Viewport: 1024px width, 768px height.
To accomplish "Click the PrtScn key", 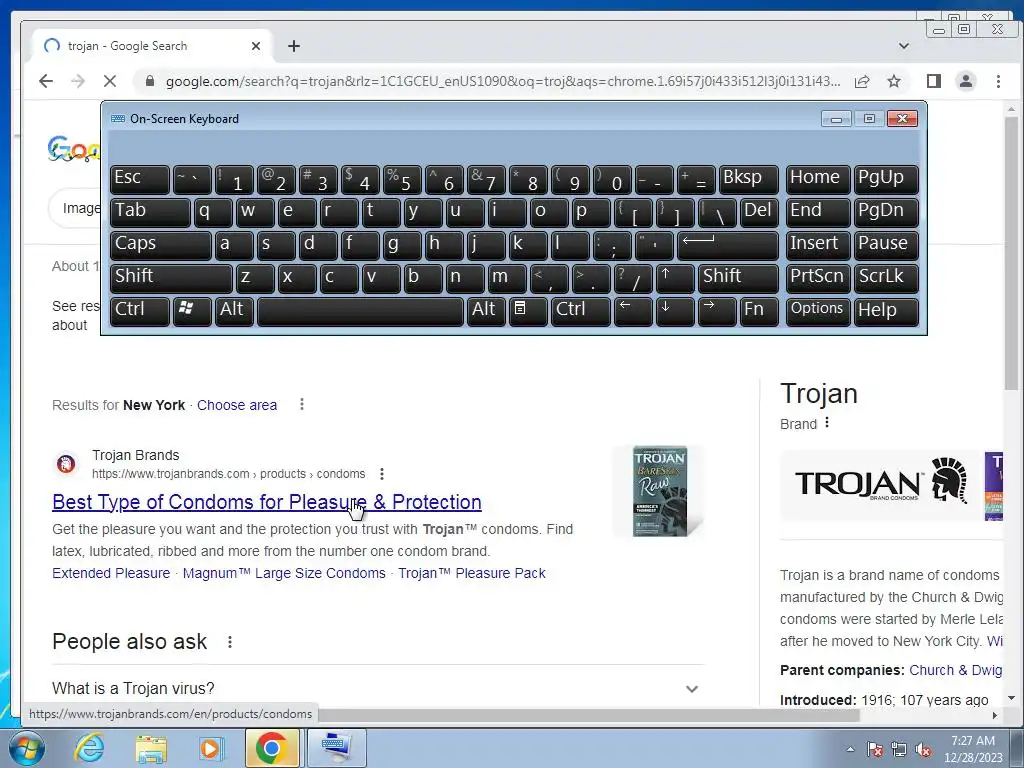I will (x=818, y=278).
